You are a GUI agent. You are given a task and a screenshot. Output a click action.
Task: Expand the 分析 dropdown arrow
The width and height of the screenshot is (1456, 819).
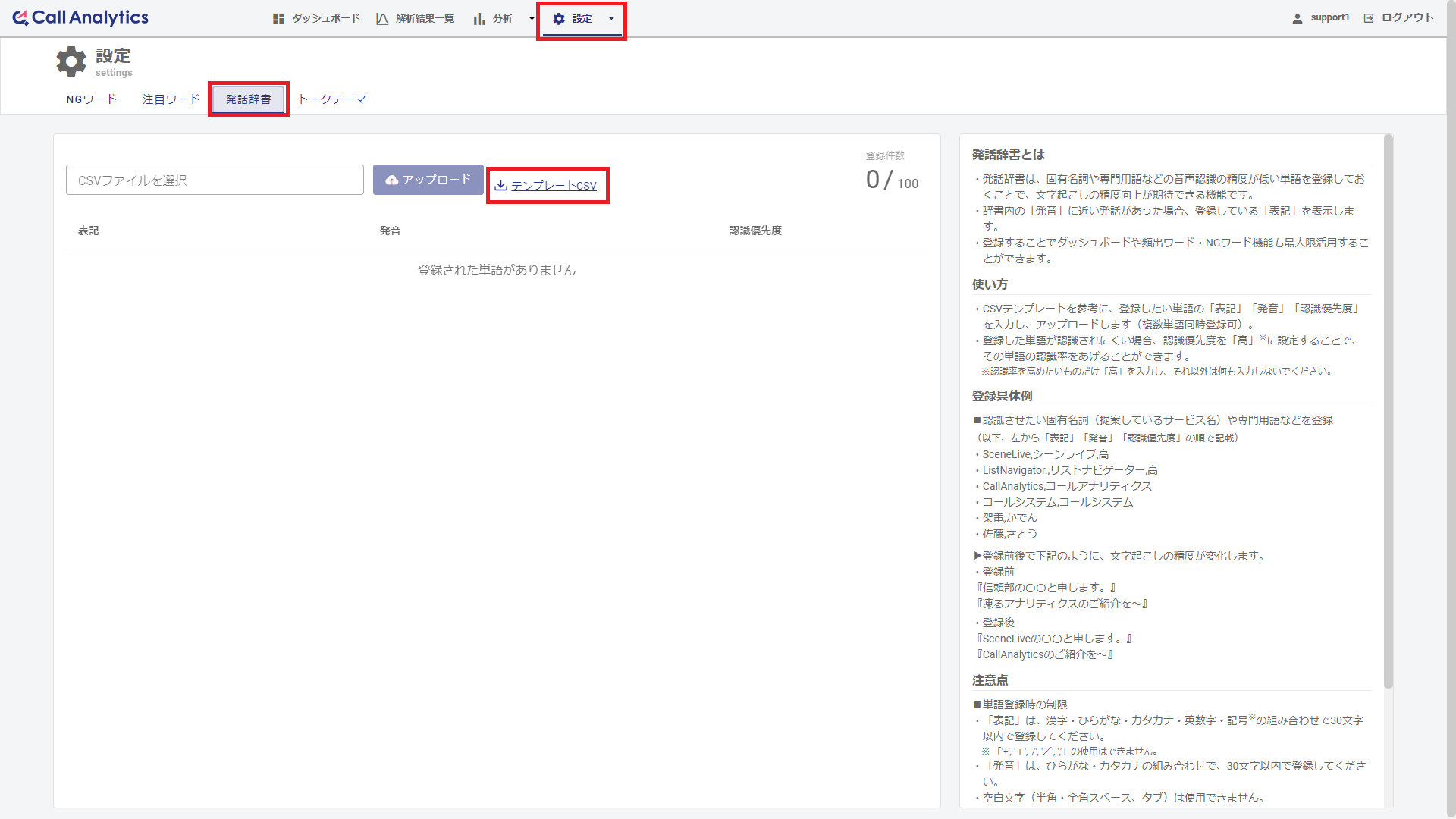point(532,19)
